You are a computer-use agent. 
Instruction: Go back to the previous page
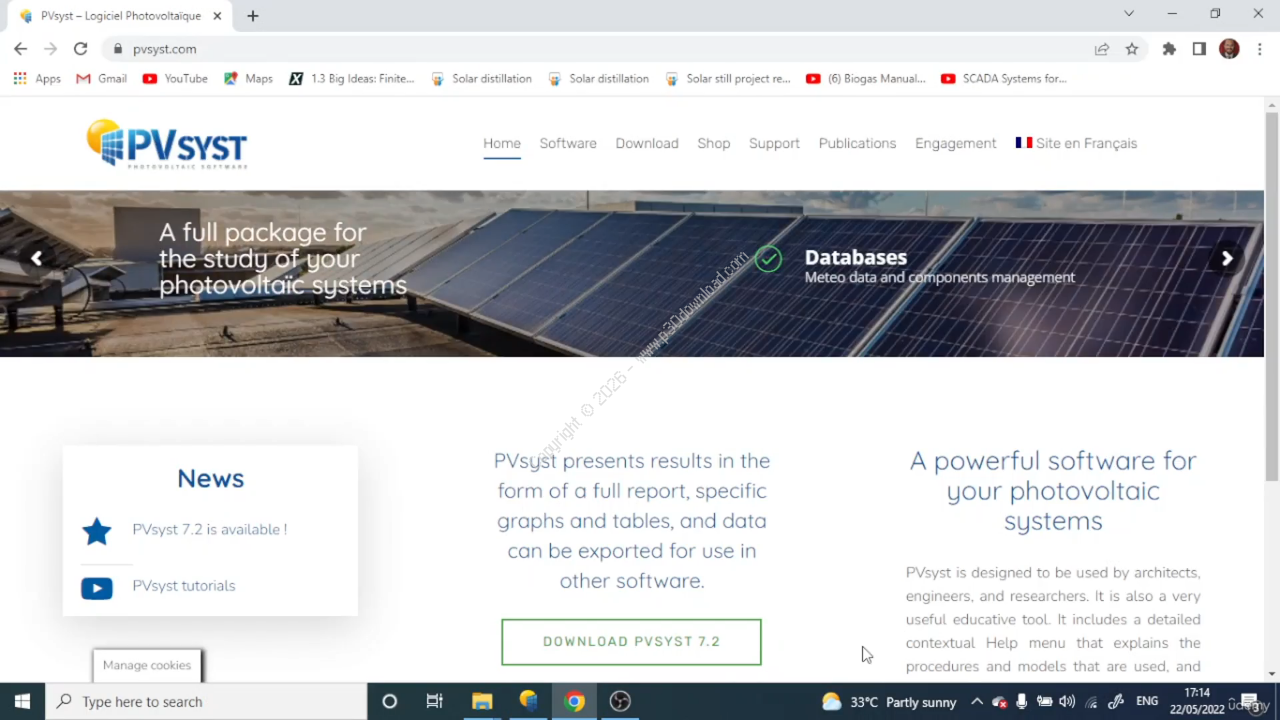click(x=21, y=49)
